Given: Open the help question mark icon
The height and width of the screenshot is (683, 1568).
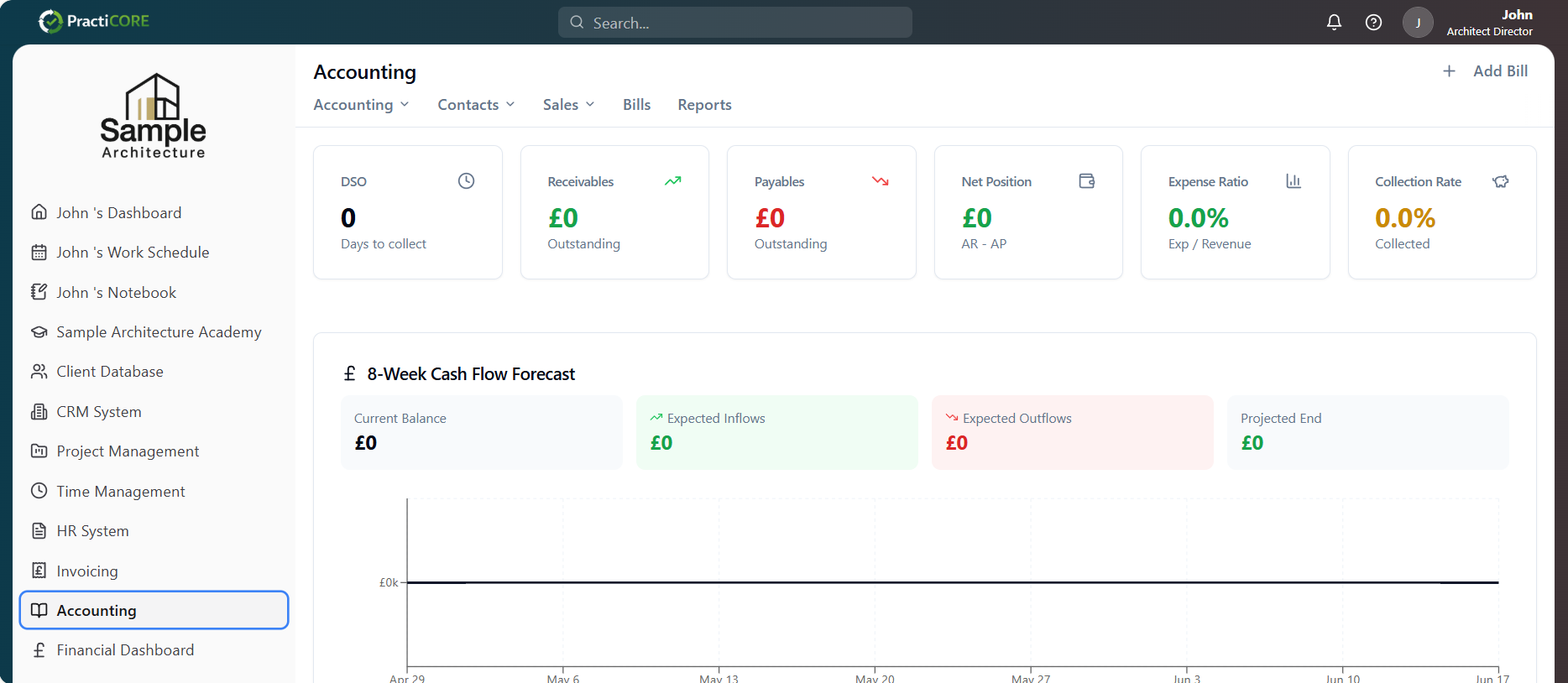Looking at the screenshot, I should 1373,23.
